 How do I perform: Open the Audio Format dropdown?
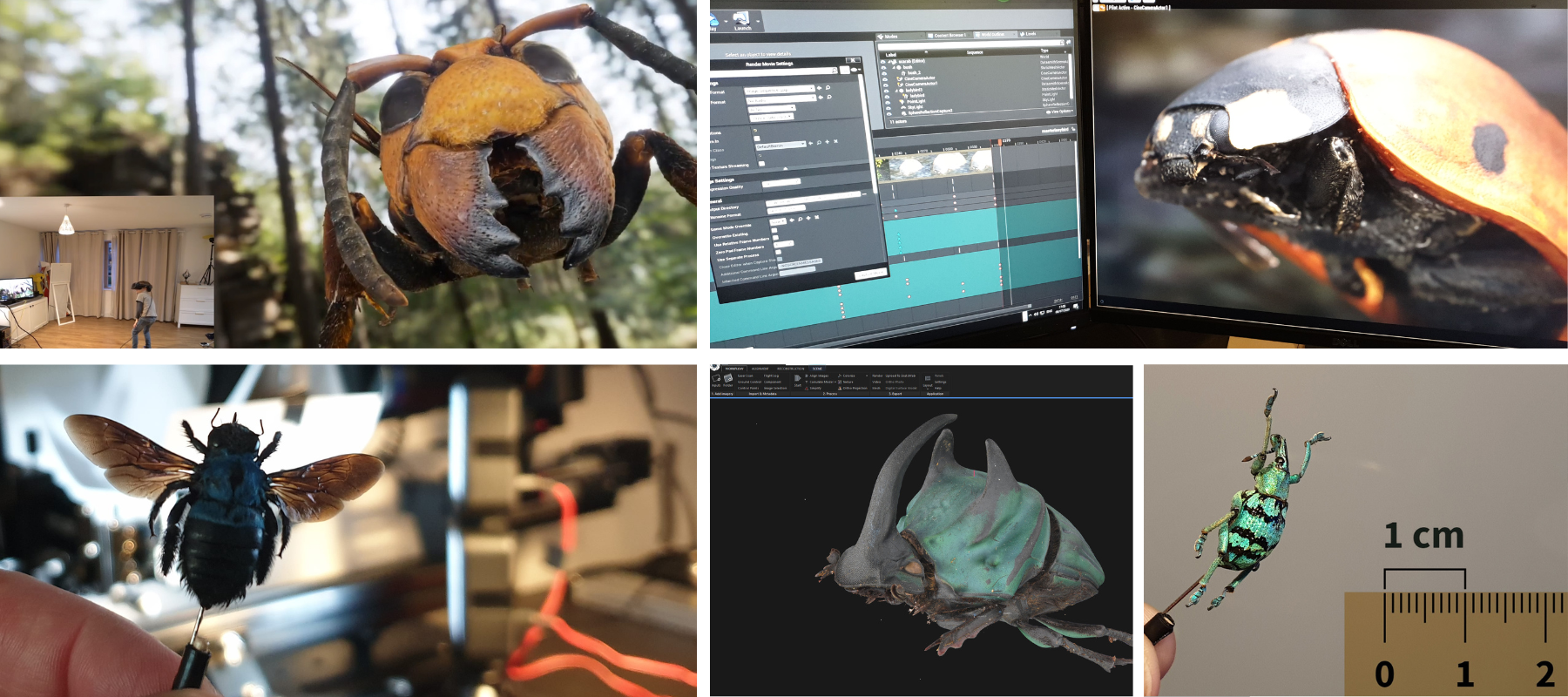coord(781,100)
